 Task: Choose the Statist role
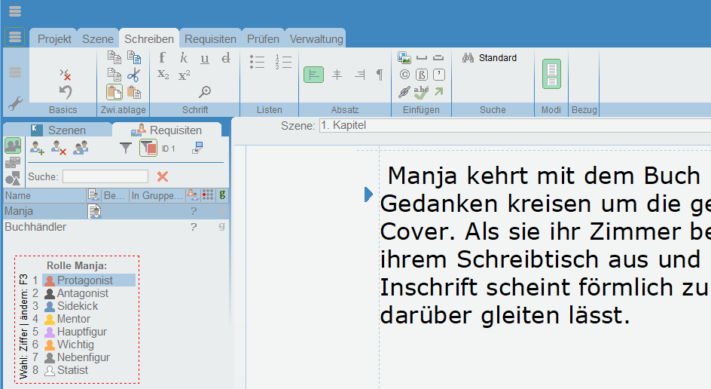click(x=66, y=370)
